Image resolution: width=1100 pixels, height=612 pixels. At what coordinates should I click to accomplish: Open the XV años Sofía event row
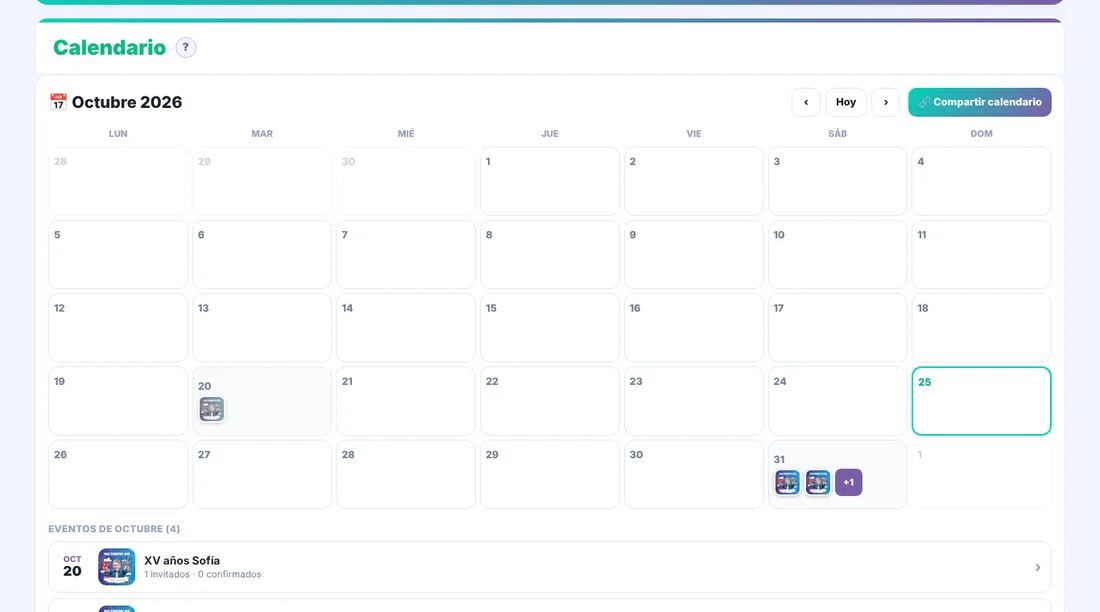click(x=549, y=567)
